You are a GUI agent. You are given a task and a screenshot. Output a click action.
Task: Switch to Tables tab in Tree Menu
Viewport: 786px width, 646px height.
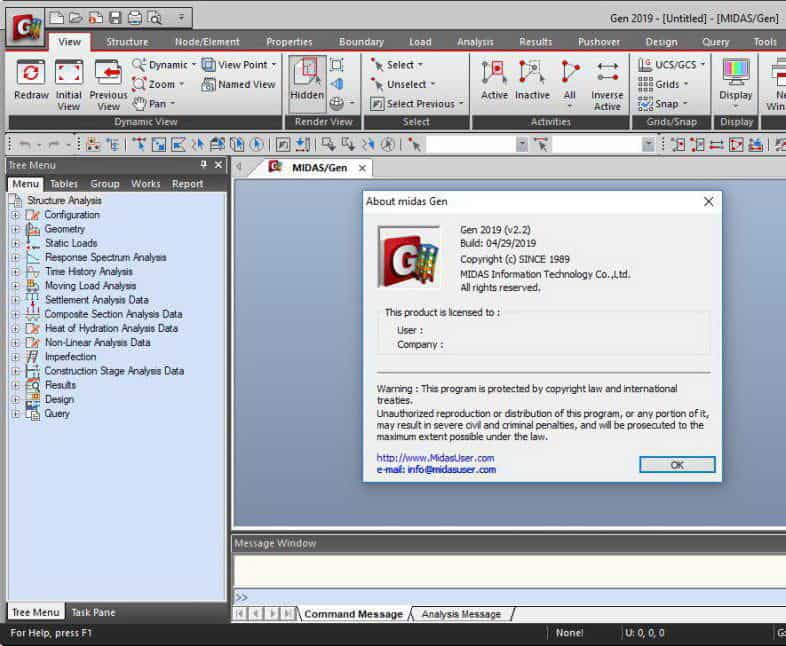[x=64, y=184]
